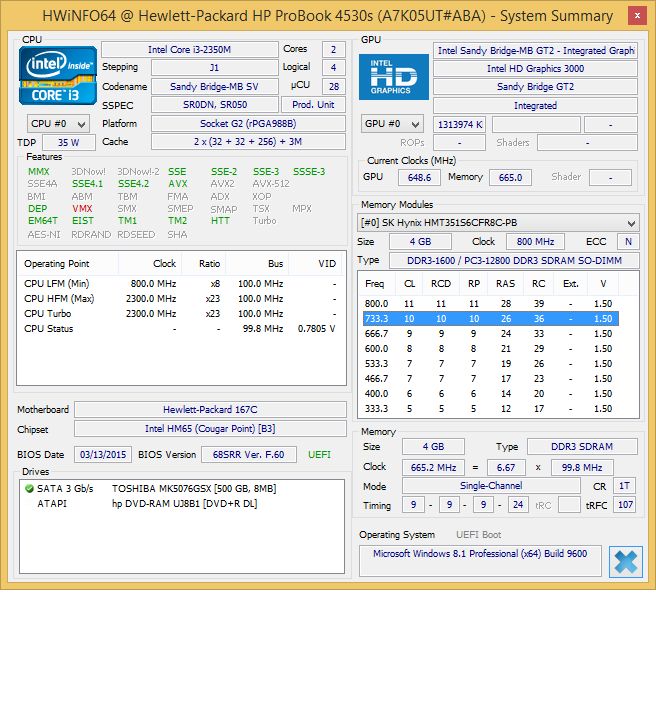This screenshot has width=656, height=720.
Task: Click the Sandy Bridge-MB SV codename field
Action: click(x=214, y=86)
